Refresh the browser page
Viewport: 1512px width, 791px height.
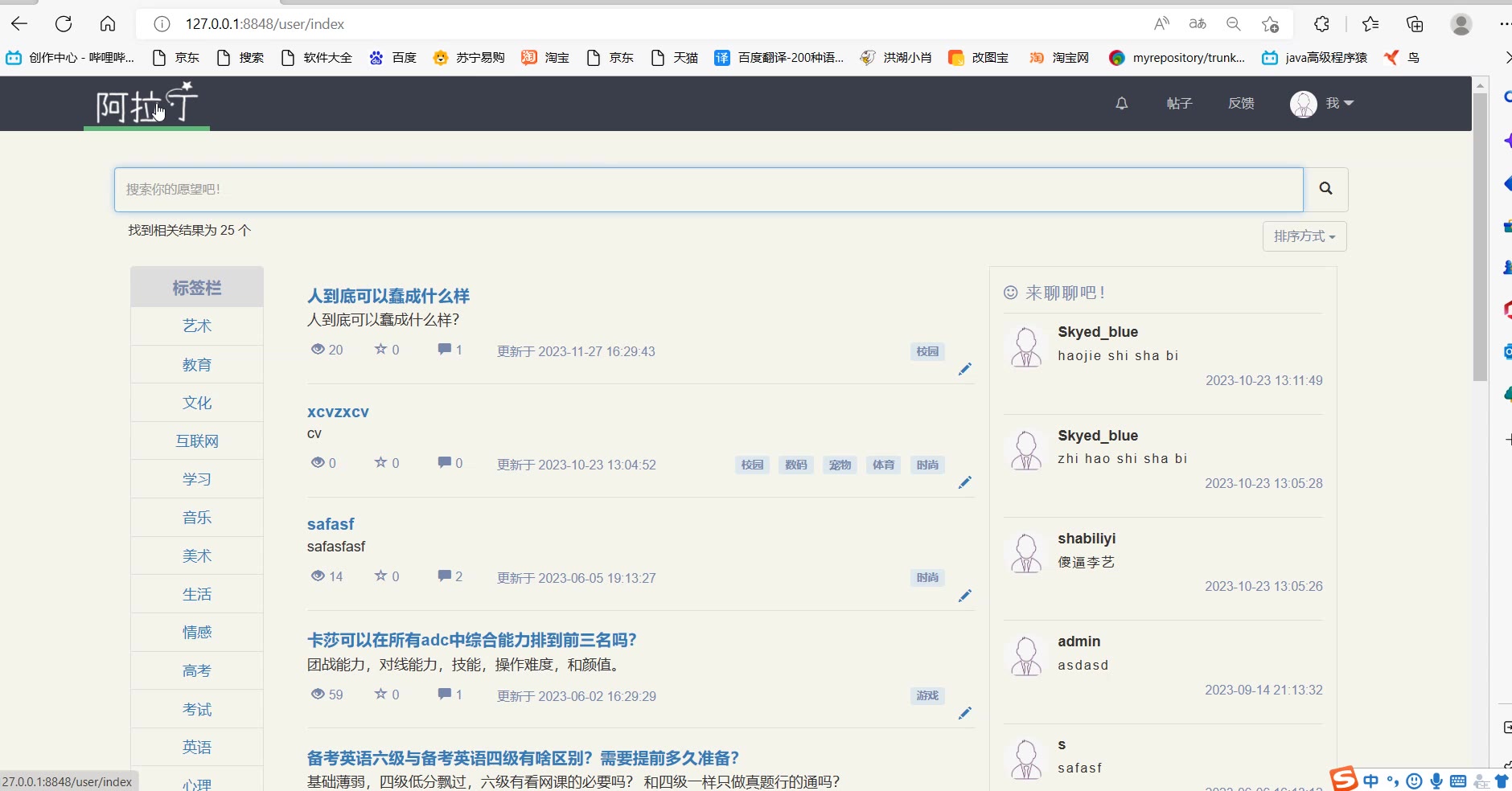[x=64, y=23]
